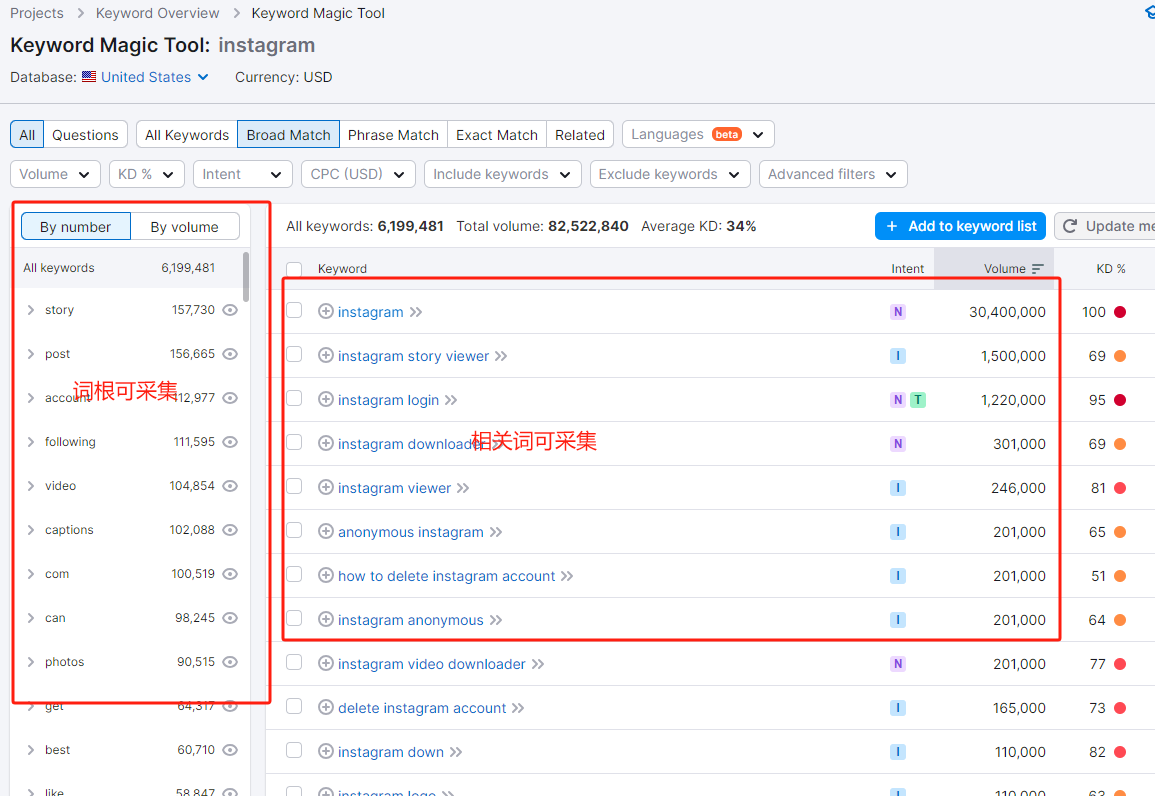Viewport: 1155px width, 796px height.
Task: Tick the checkbox for instagram downloader
Action: pyautogui.click(x=294, y=443)
